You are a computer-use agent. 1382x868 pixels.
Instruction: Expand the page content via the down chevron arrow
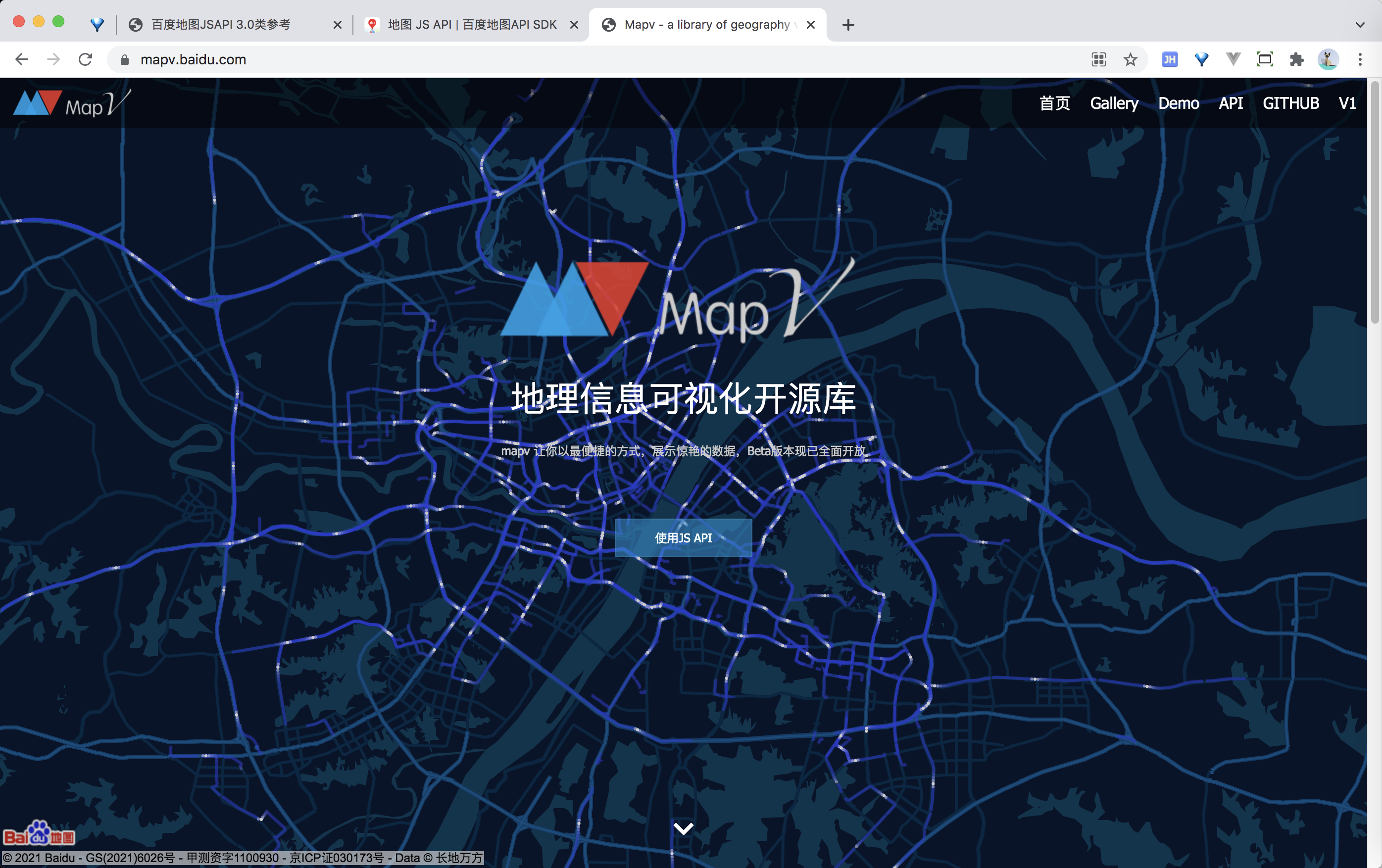pos(683,828)
